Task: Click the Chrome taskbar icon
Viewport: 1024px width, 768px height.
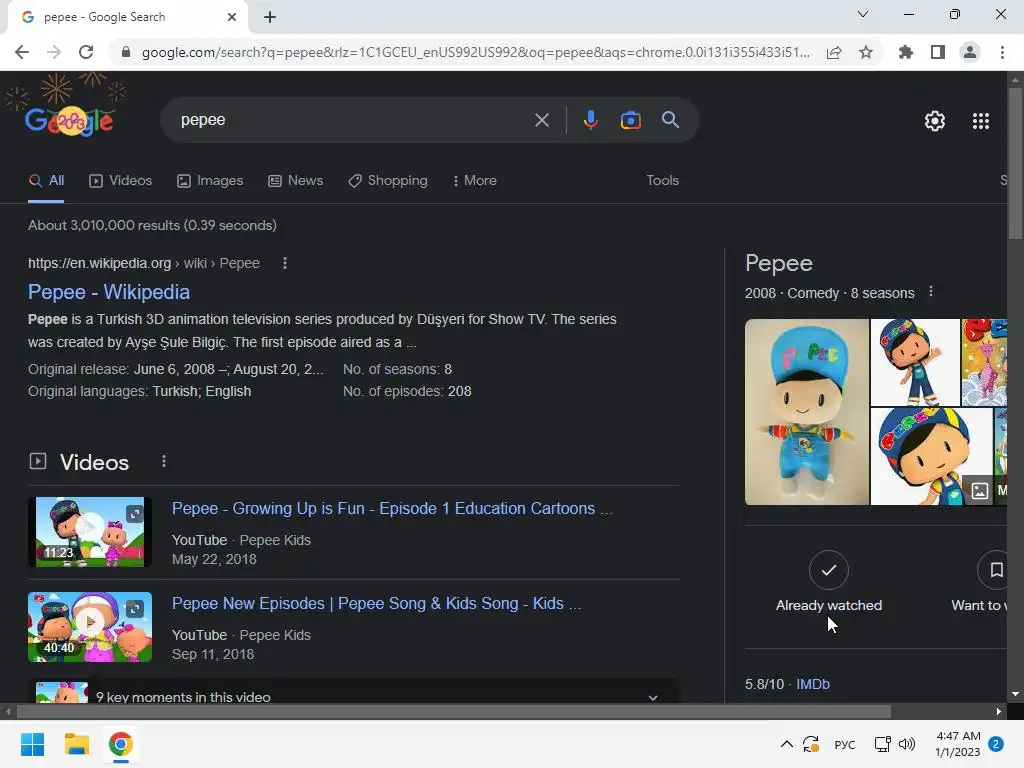Action: point(121,744)
